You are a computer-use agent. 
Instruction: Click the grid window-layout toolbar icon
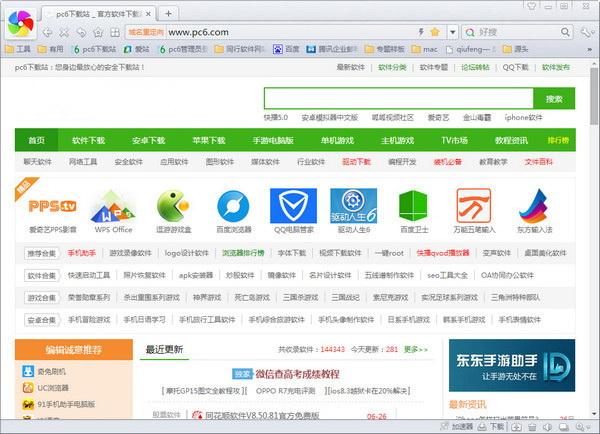(x=115, y=33)
